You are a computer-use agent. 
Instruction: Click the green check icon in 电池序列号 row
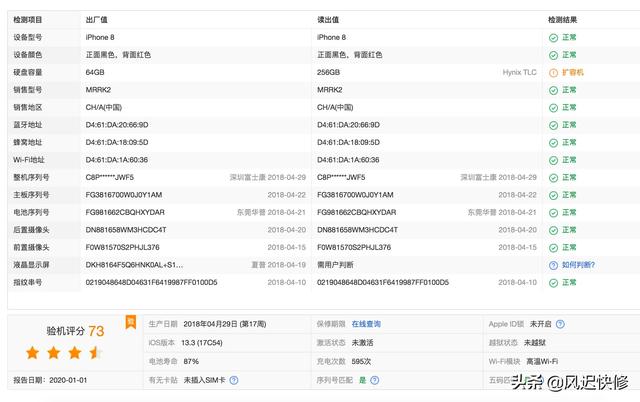(x=553, y=213)
